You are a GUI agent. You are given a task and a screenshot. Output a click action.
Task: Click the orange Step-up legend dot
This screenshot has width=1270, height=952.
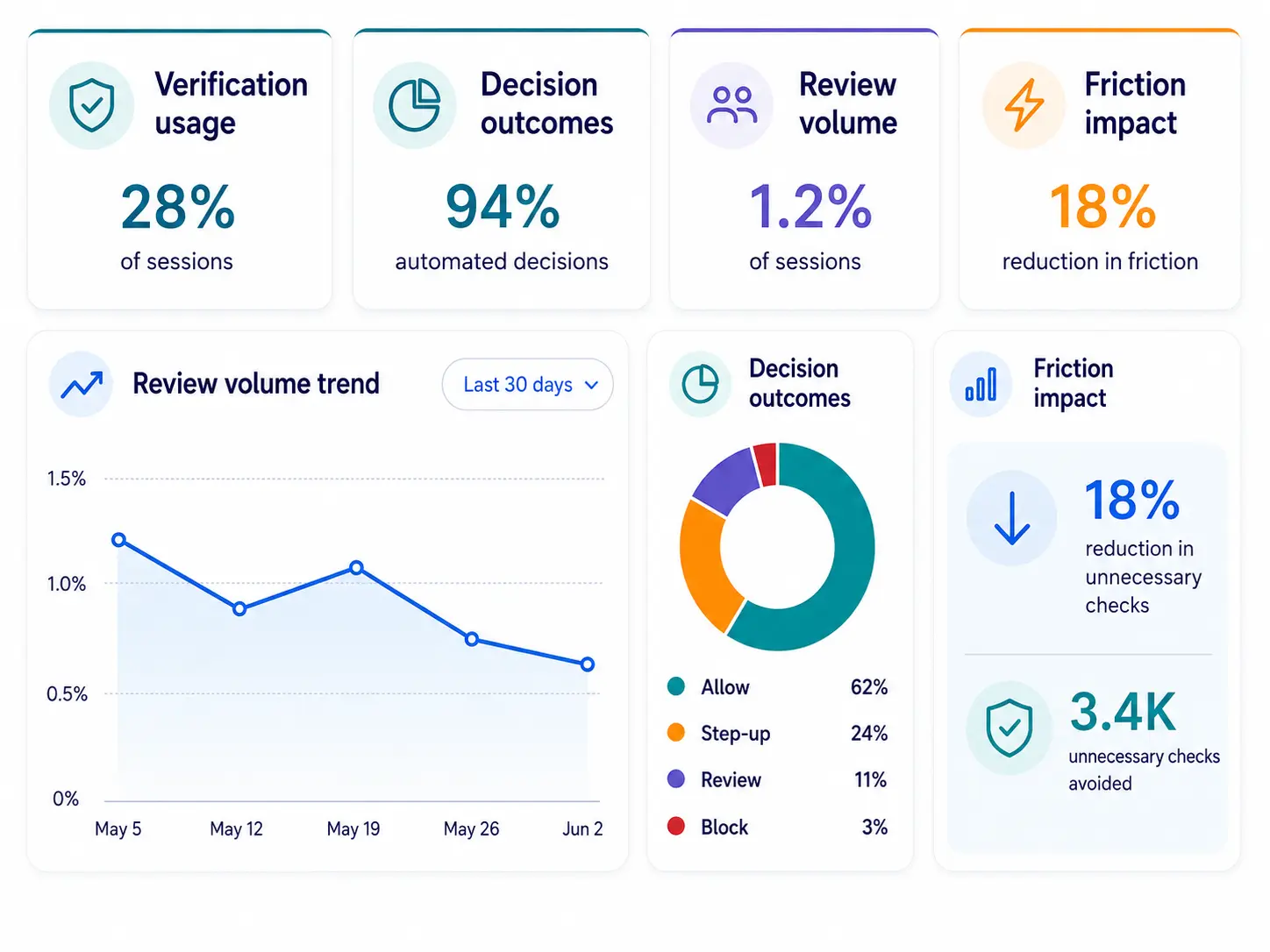(x=675, y=733)
